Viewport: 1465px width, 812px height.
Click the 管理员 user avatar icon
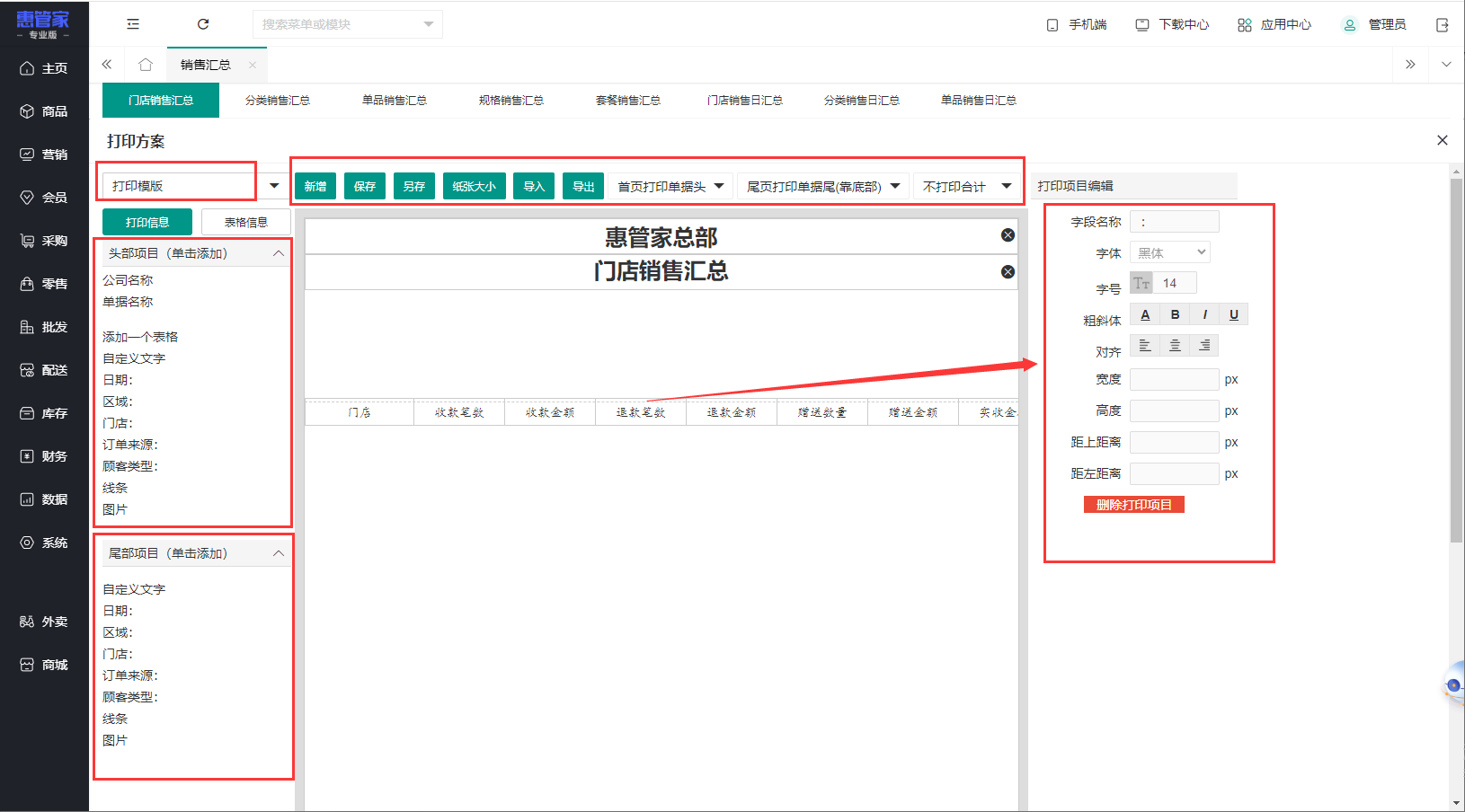tap(1349, 25)
